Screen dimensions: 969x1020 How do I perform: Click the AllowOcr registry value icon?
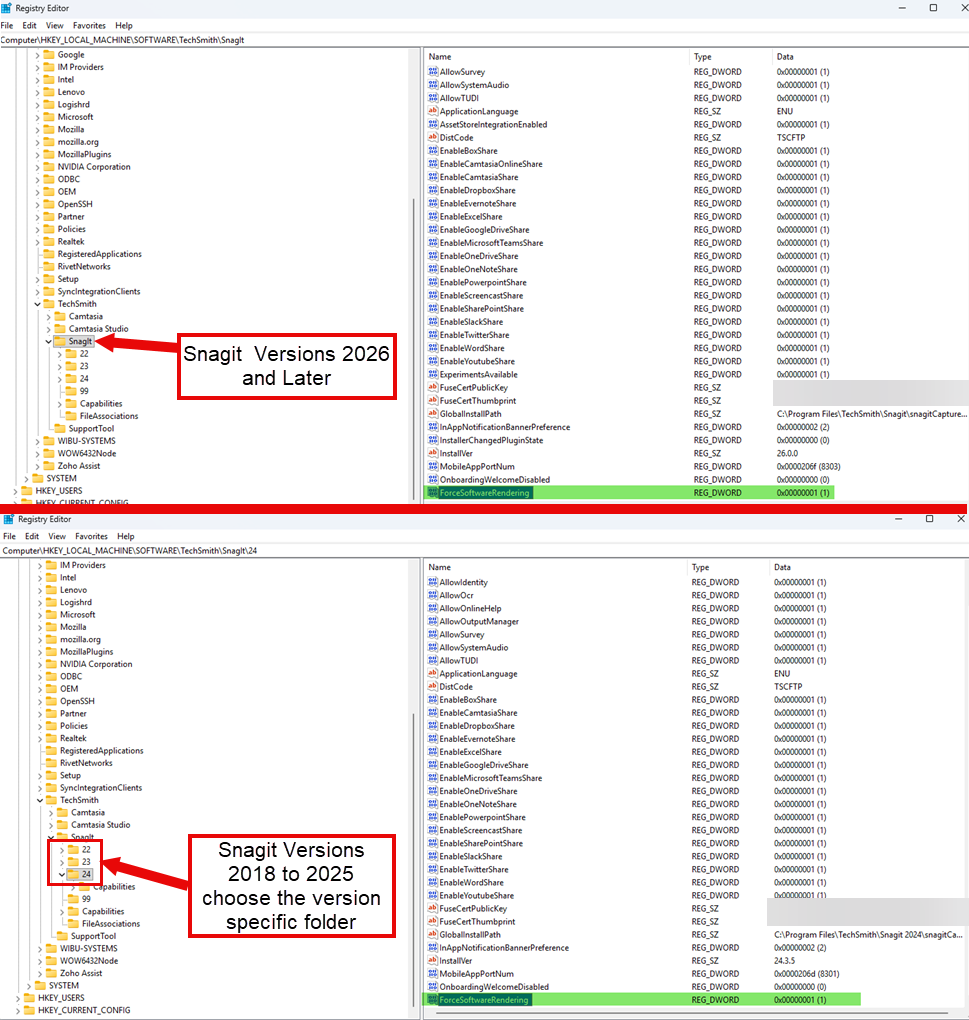(433, 595)
